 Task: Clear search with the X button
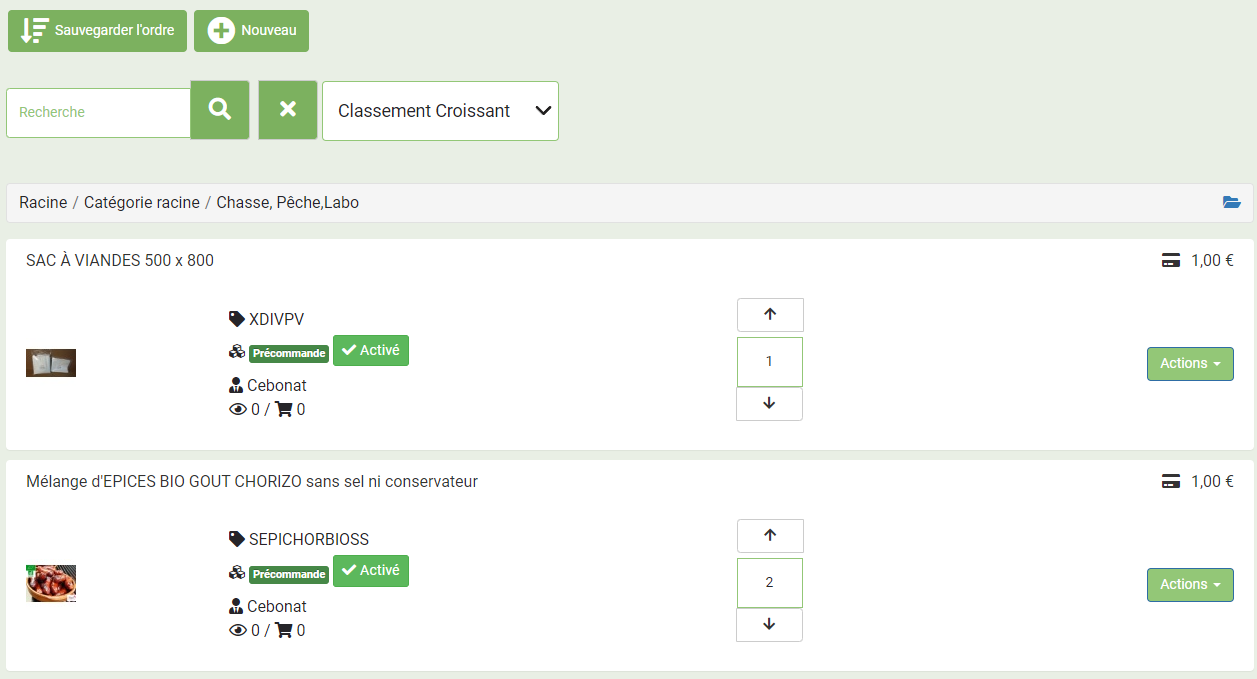click(288, 110)
